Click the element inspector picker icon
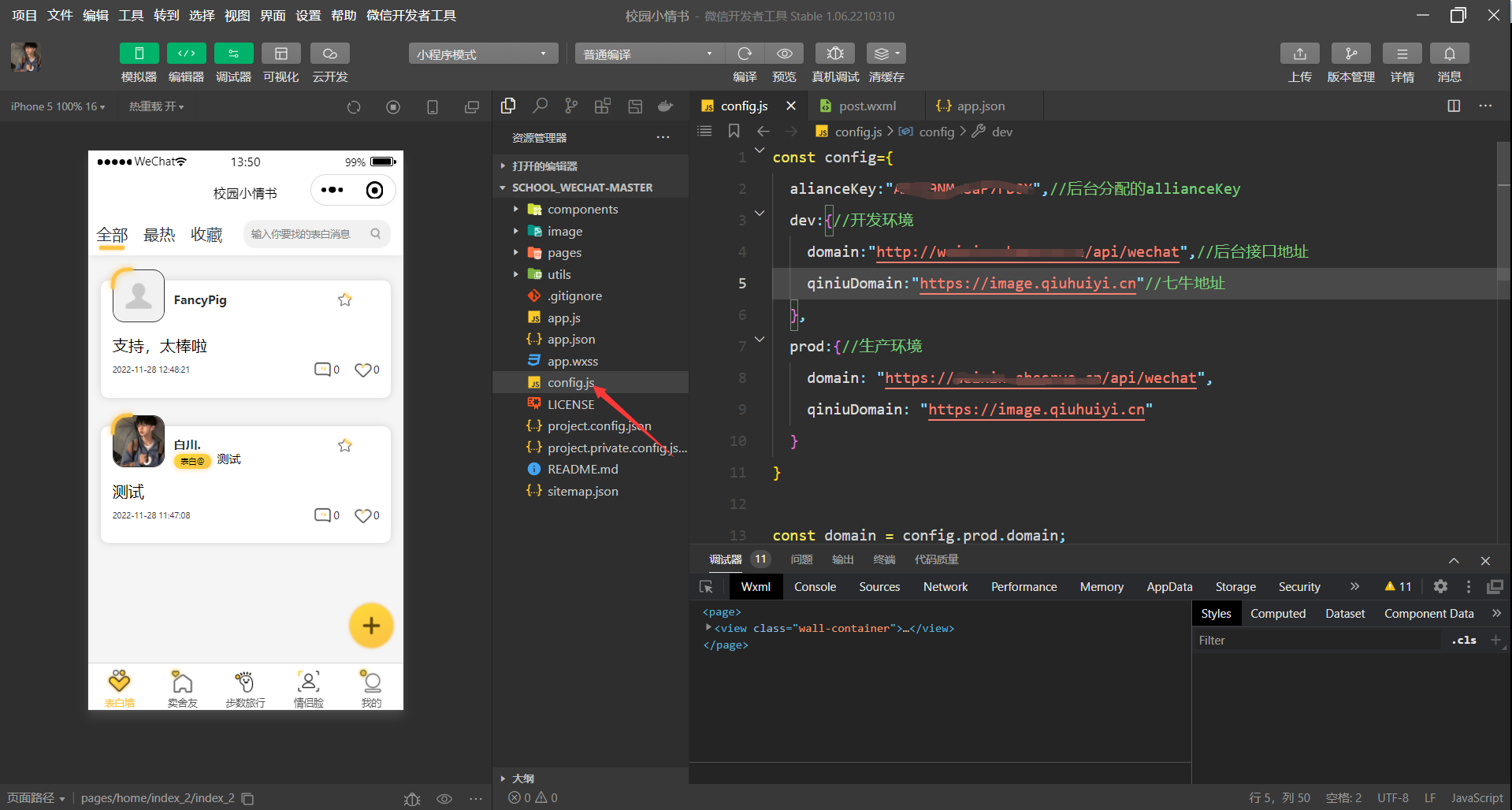Screen dimensions: 1512x810 706,587
